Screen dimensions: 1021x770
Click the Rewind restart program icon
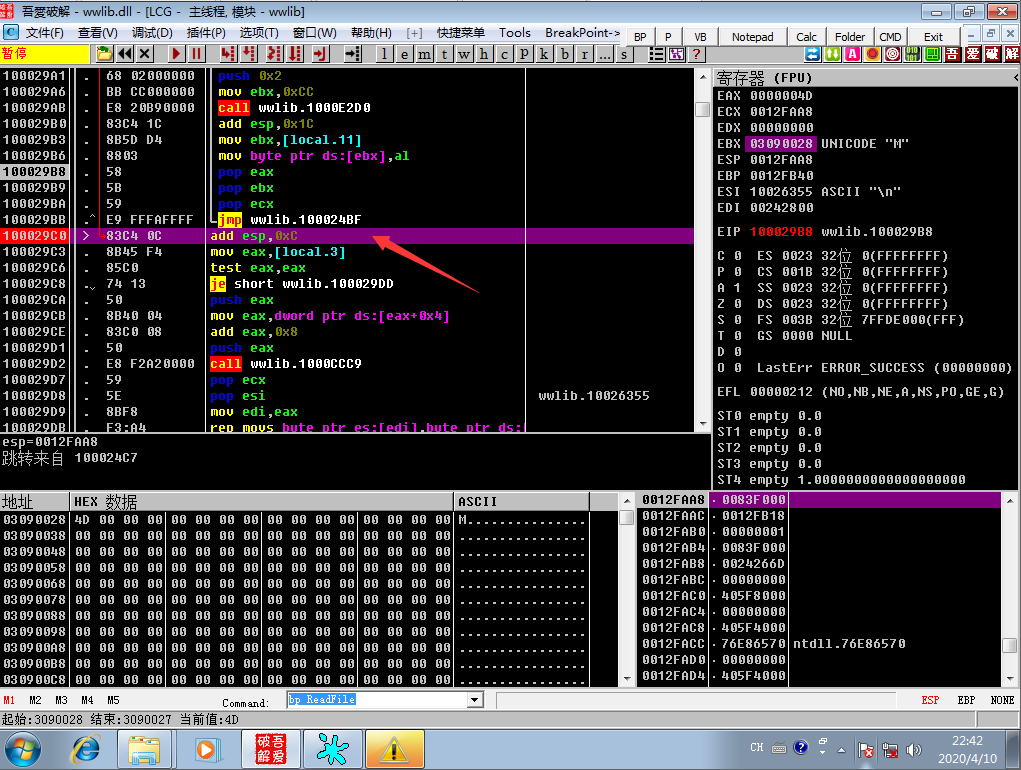[x=124, y=54]
